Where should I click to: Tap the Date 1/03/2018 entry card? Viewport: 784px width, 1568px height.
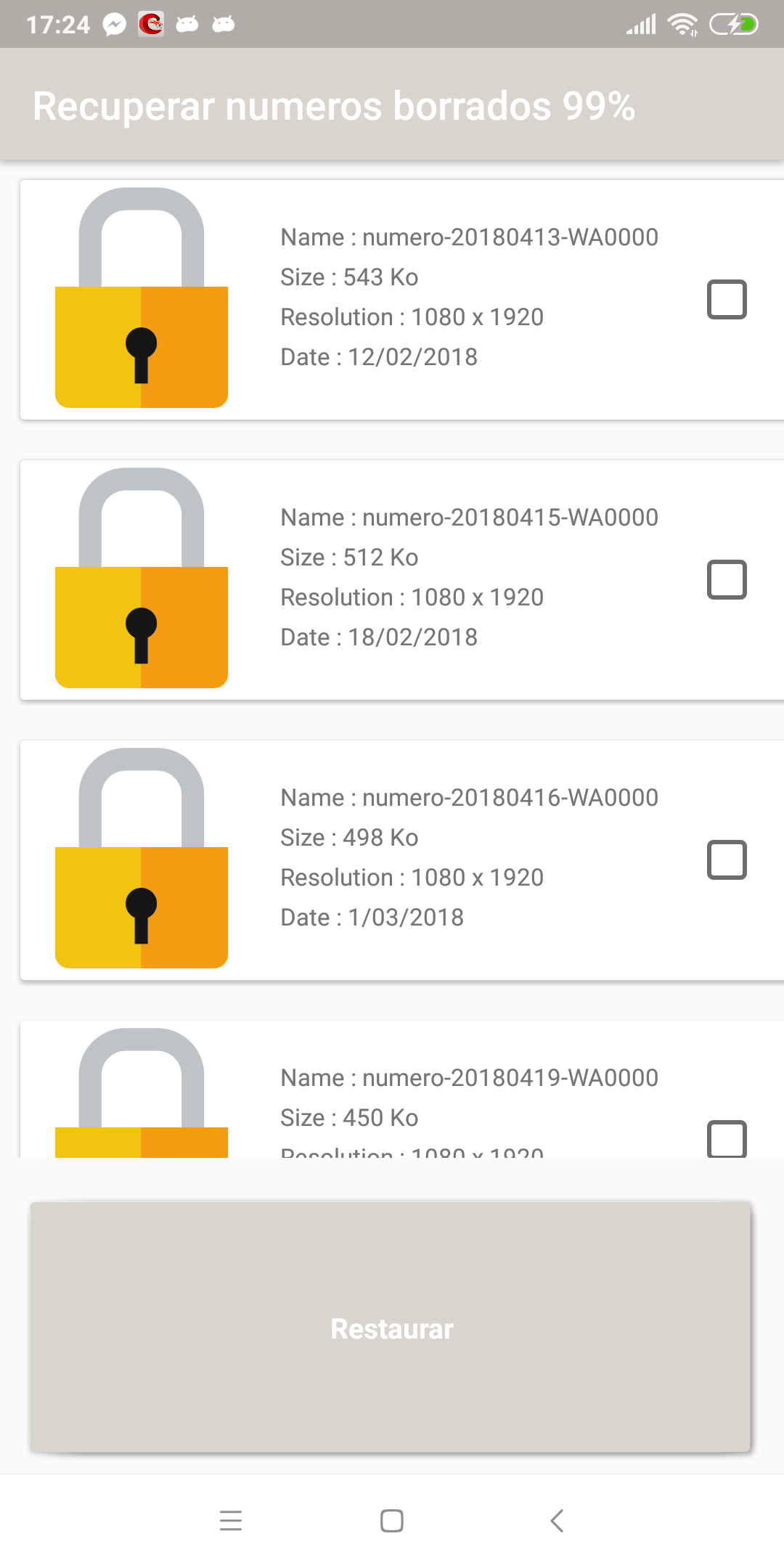pyautogui.click(x=372, y=918)
